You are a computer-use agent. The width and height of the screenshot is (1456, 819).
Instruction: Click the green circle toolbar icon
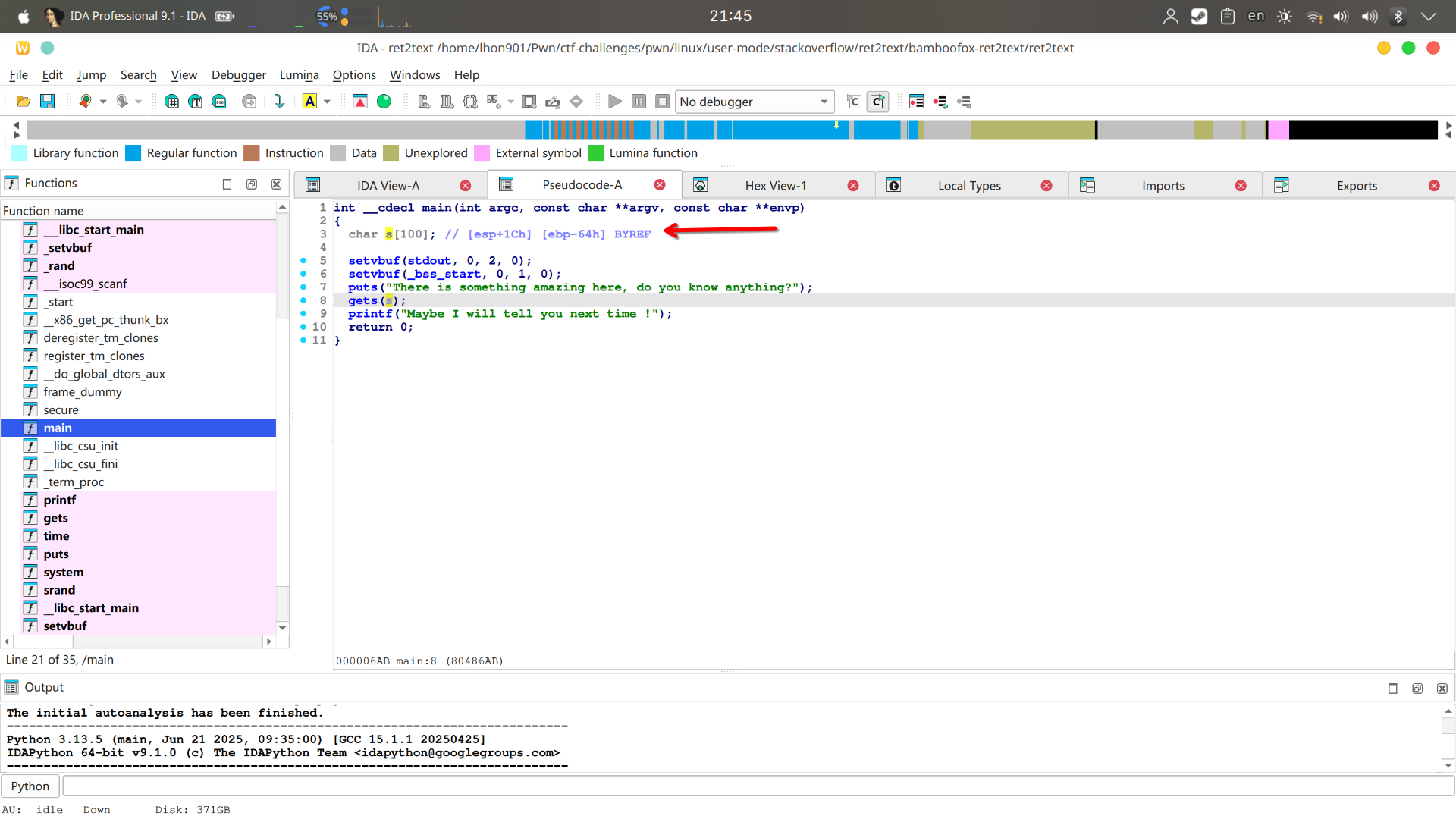click(384, 102)
